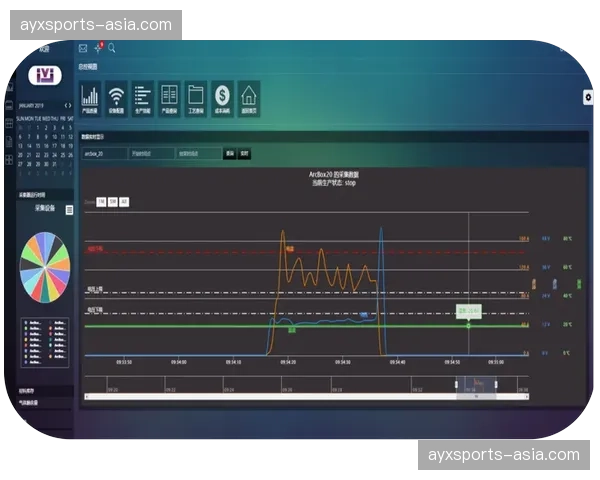Select the 1M zoom range button

[x=101, y=201]
